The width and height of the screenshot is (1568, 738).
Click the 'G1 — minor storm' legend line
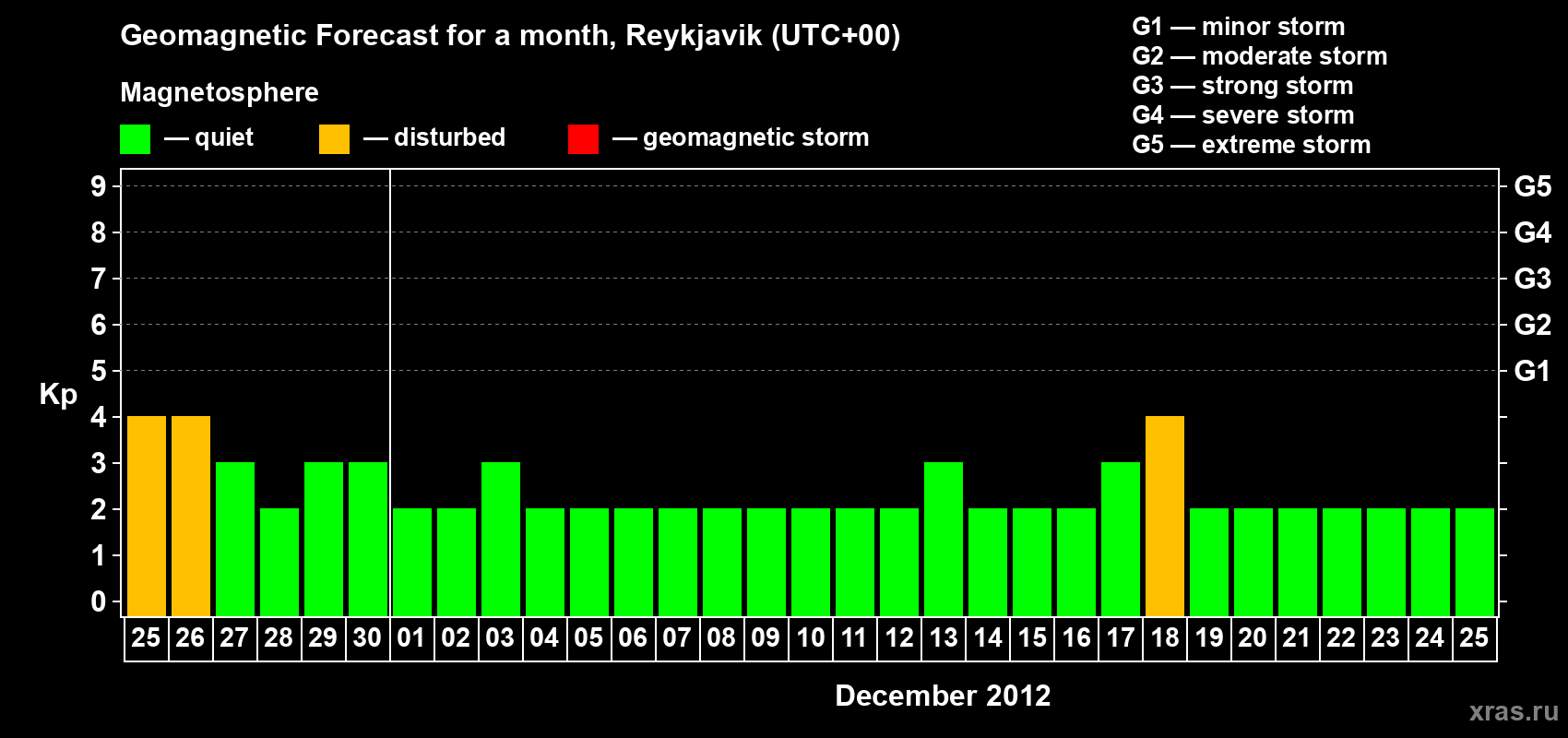[1239, 27]
